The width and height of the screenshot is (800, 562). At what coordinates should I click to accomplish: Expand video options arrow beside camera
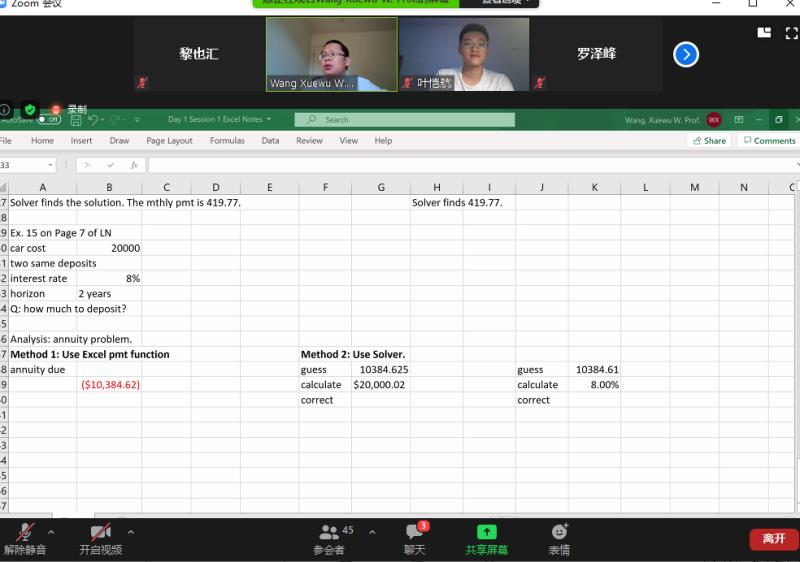(x=130, y=532)
